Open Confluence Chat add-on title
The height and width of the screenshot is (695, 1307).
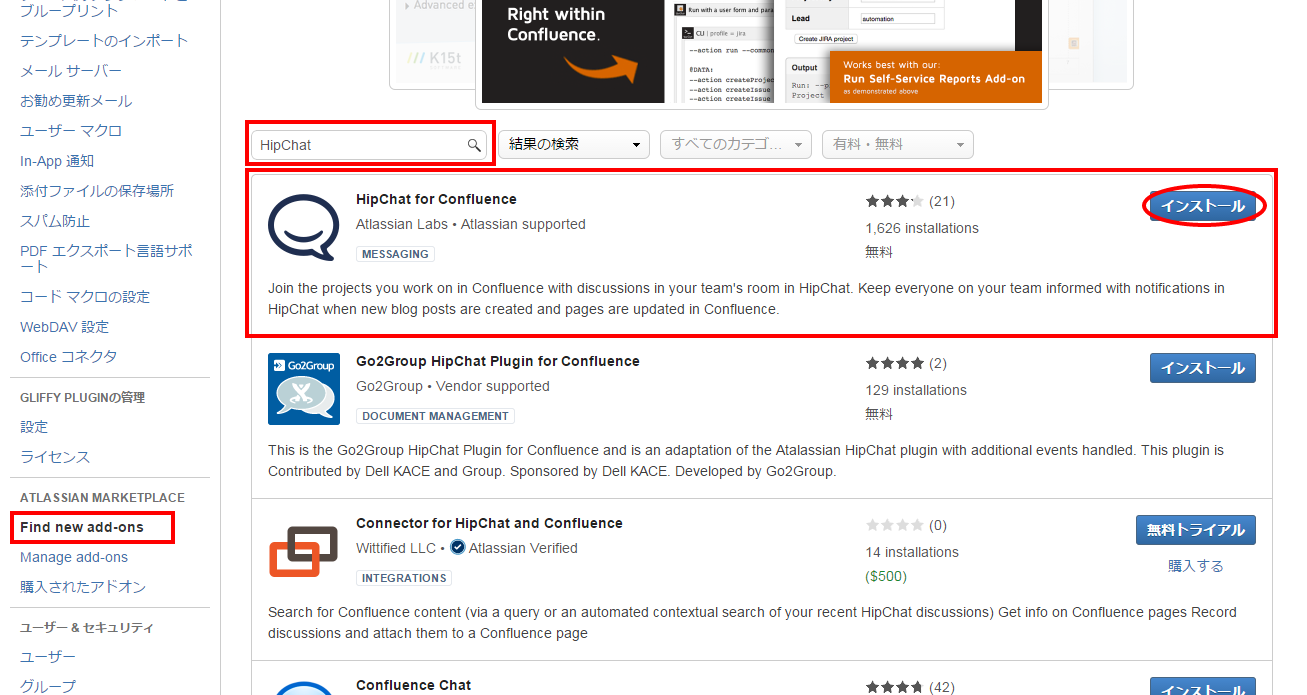pyautogui.click(x=413, y=685)
